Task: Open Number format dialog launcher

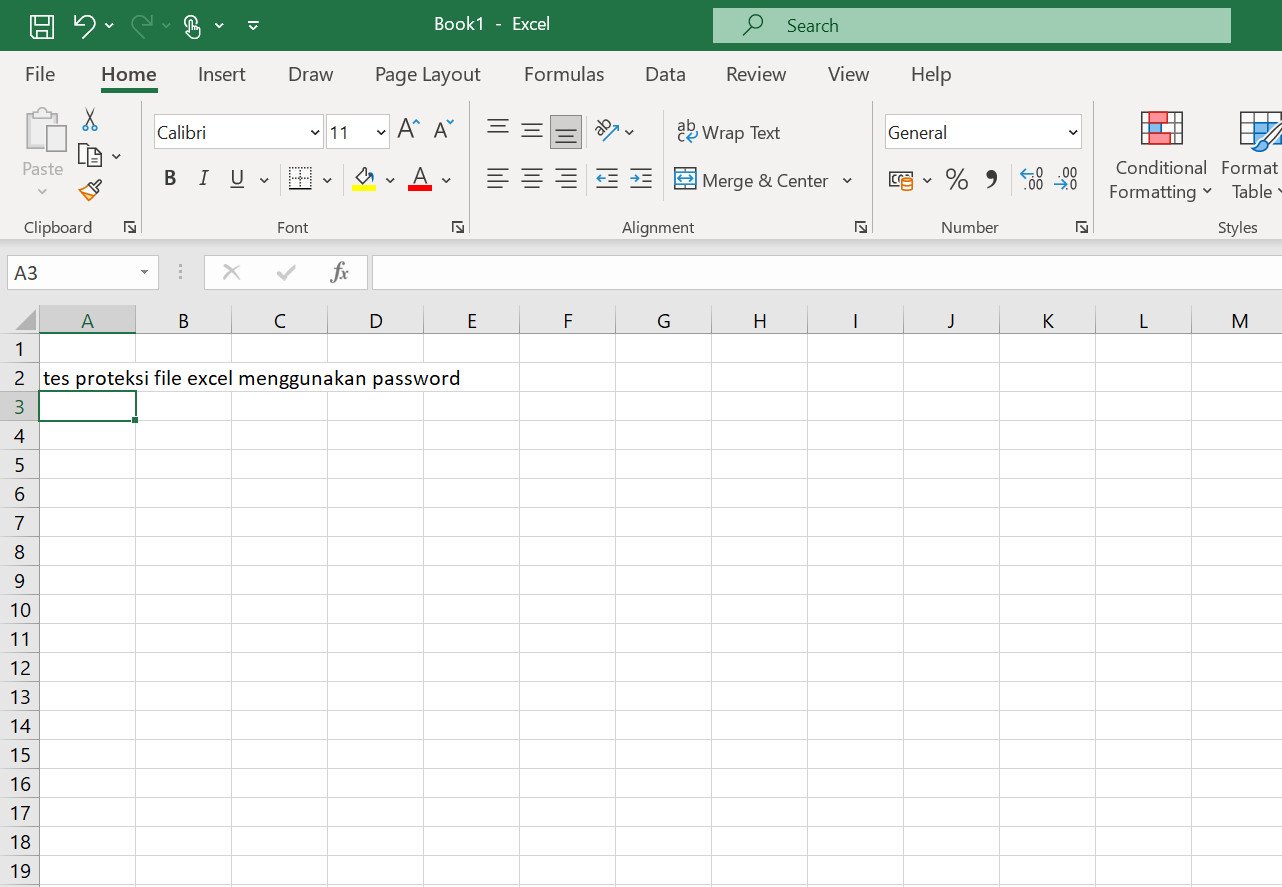Action: coord(1082,228)
